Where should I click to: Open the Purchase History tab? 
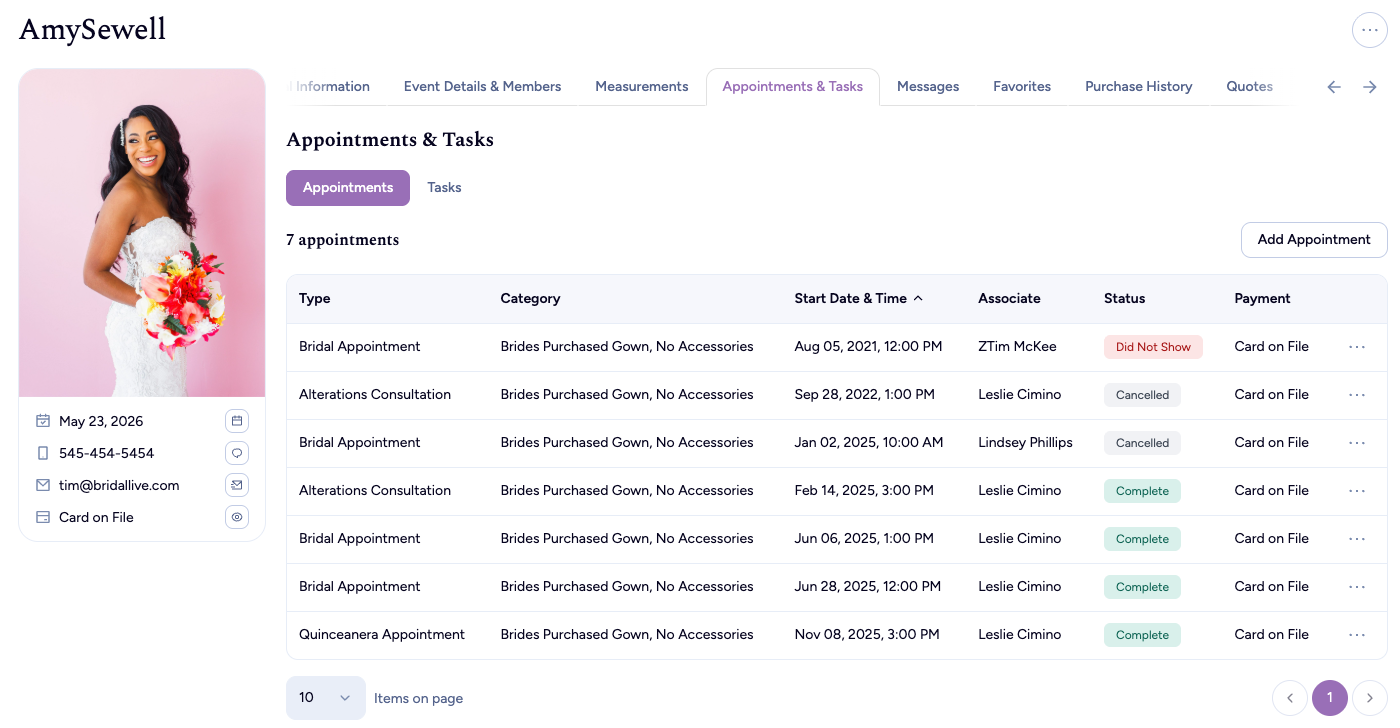1138,86
